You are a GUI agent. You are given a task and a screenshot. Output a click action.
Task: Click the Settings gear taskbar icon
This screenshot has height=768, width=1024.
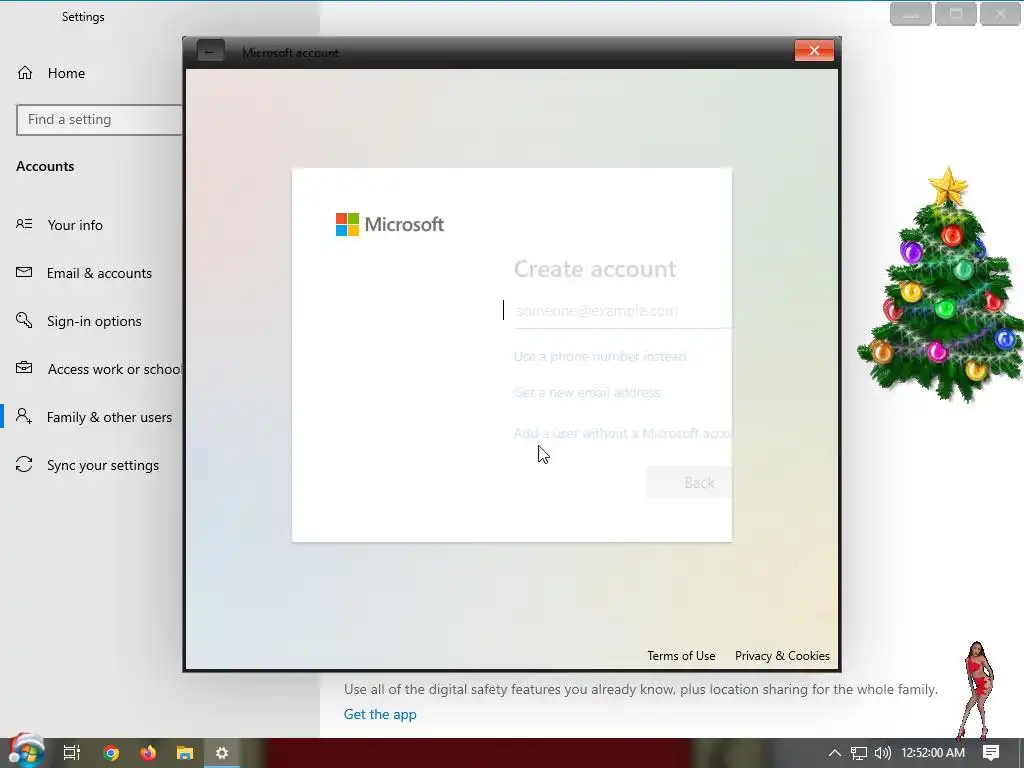pos(222,753)
